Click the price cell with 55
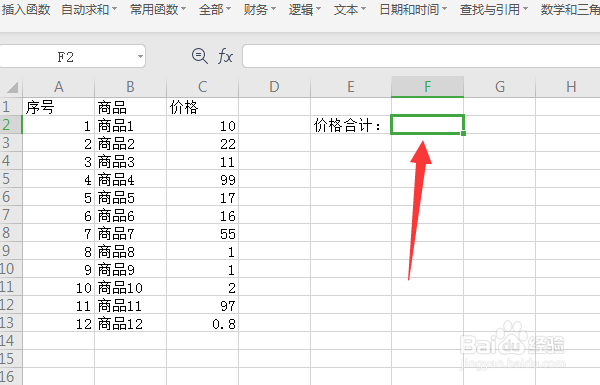 [202, 233]
